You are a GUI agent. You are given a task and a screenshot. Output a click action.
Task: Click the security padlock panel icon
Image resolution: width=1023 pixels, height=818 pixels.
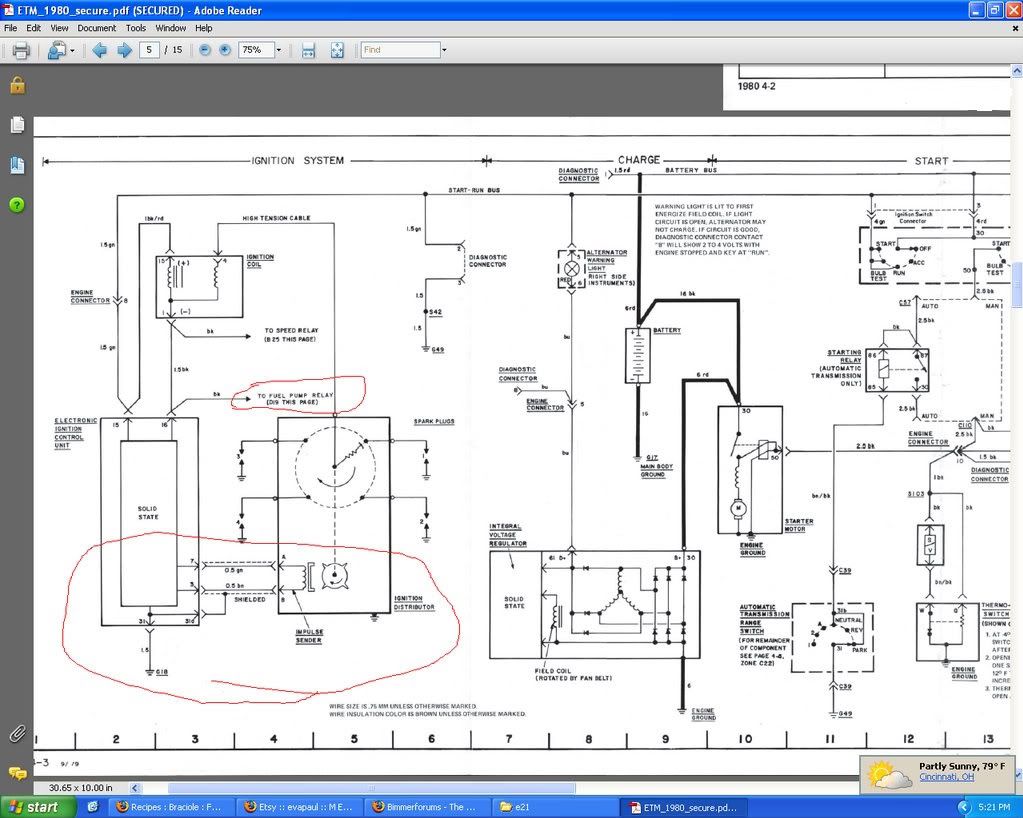(17, 85)
